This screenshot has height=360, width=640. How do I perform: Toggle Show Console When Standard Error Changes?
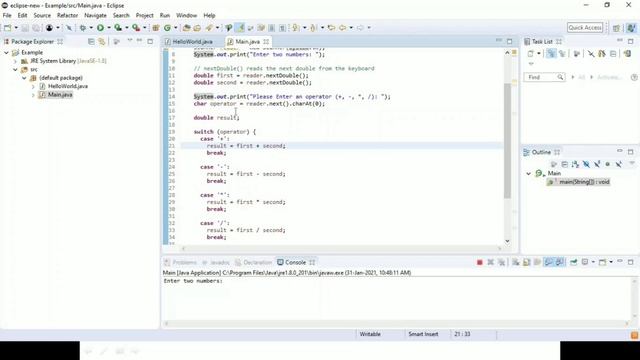(x=560, y=262)
